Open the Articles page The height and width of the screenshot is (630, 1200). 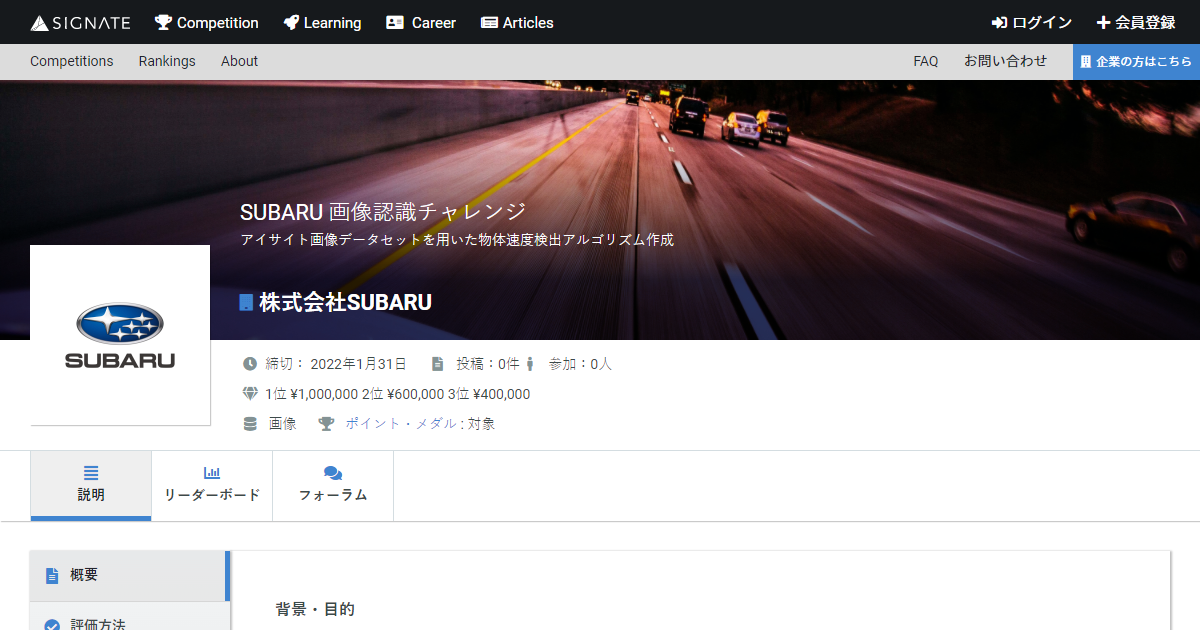pos(517,22)
